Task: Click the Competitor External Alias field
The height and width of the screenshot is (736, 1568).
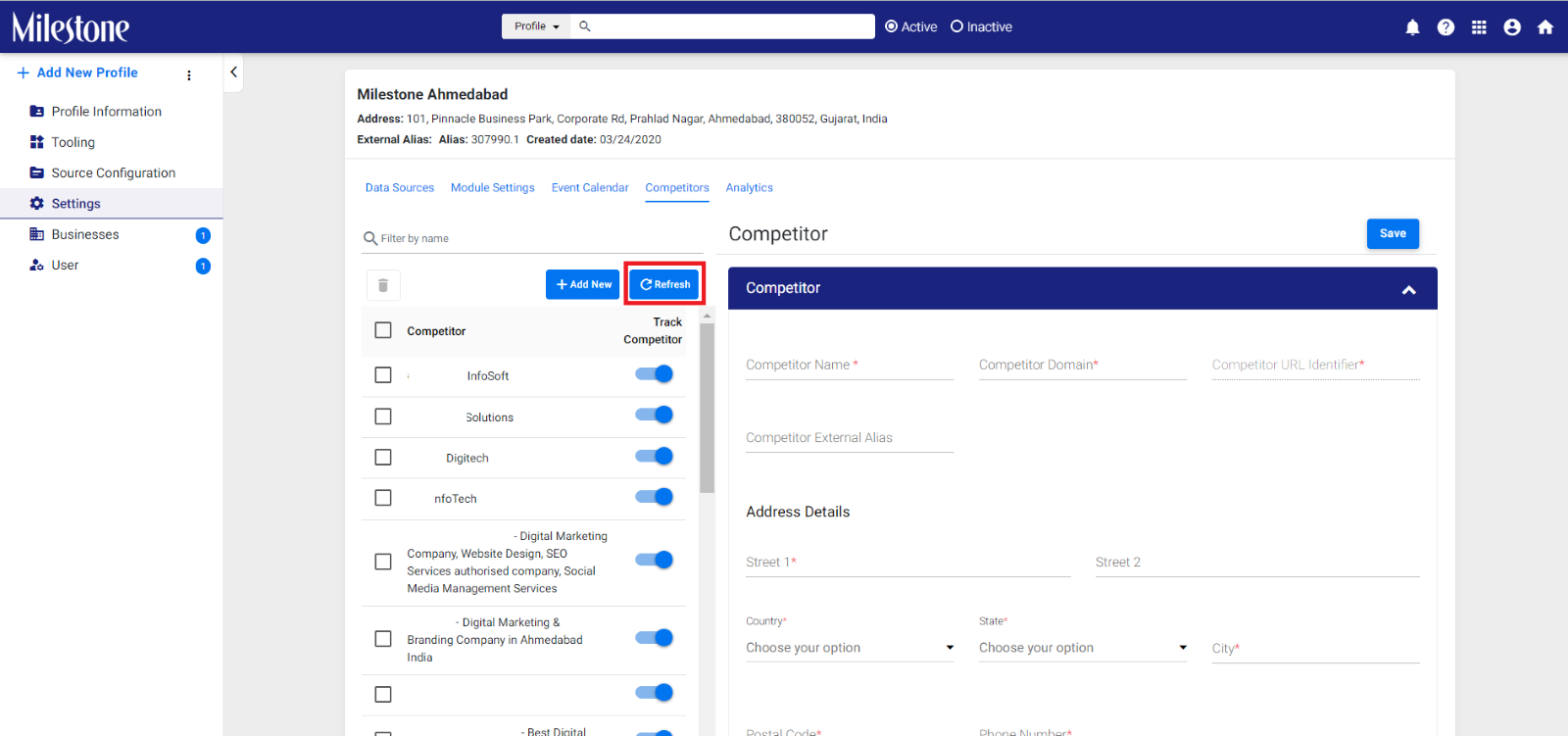Action: pyautogui.click(x=850, y=438)
